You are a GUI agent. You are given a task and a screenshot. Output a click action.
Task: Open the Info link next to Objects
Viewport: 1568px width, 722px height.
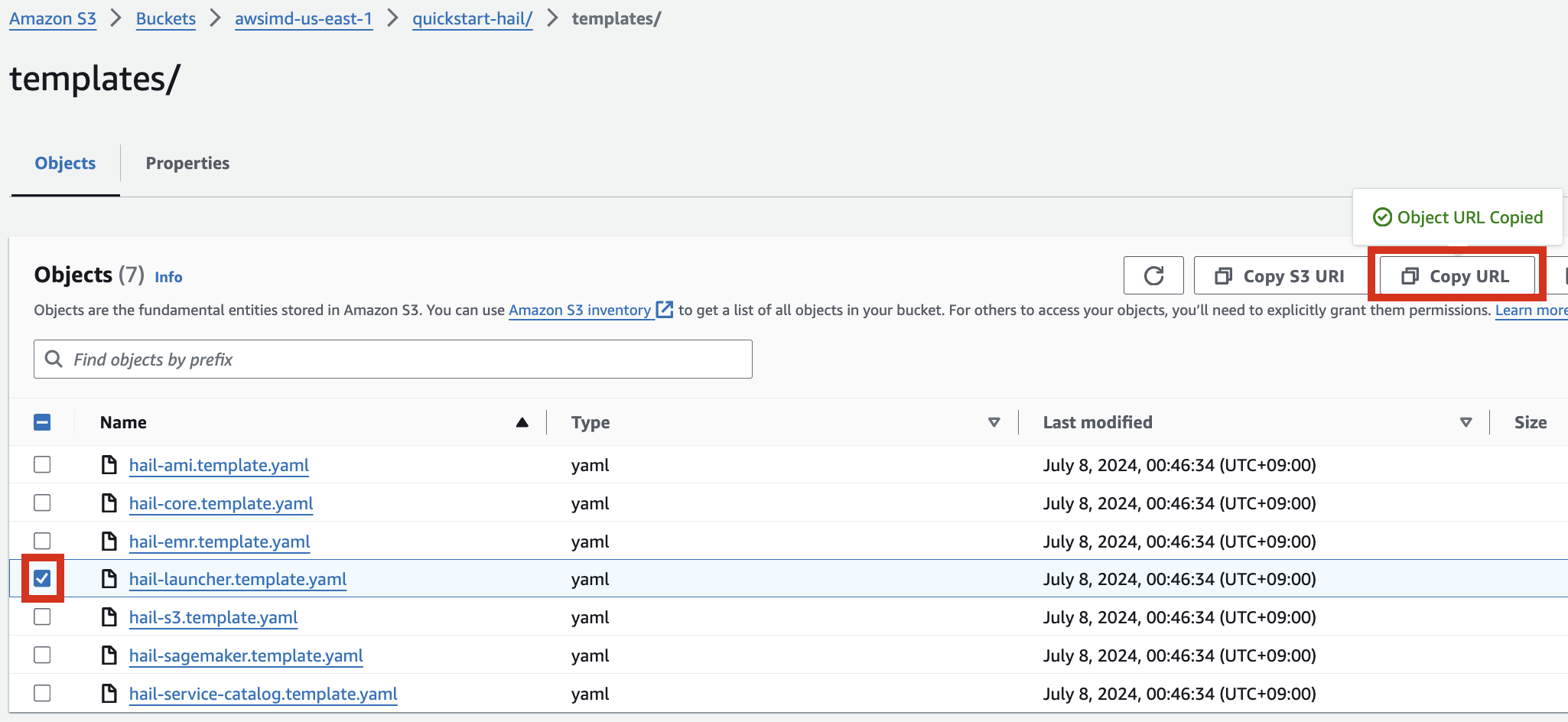pyautogui.click(x=168, y=277)
